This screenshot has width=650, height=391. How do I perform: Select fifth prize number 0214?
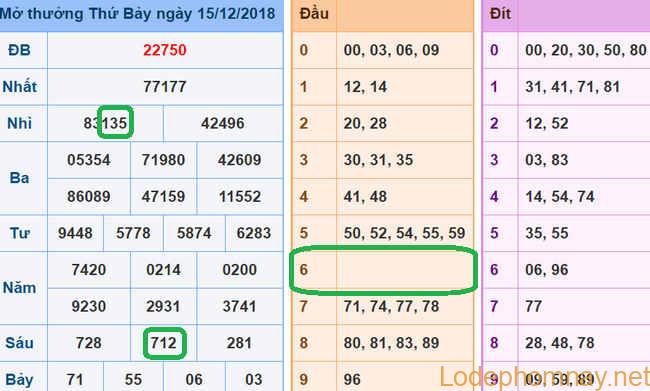tap(163, 270)
